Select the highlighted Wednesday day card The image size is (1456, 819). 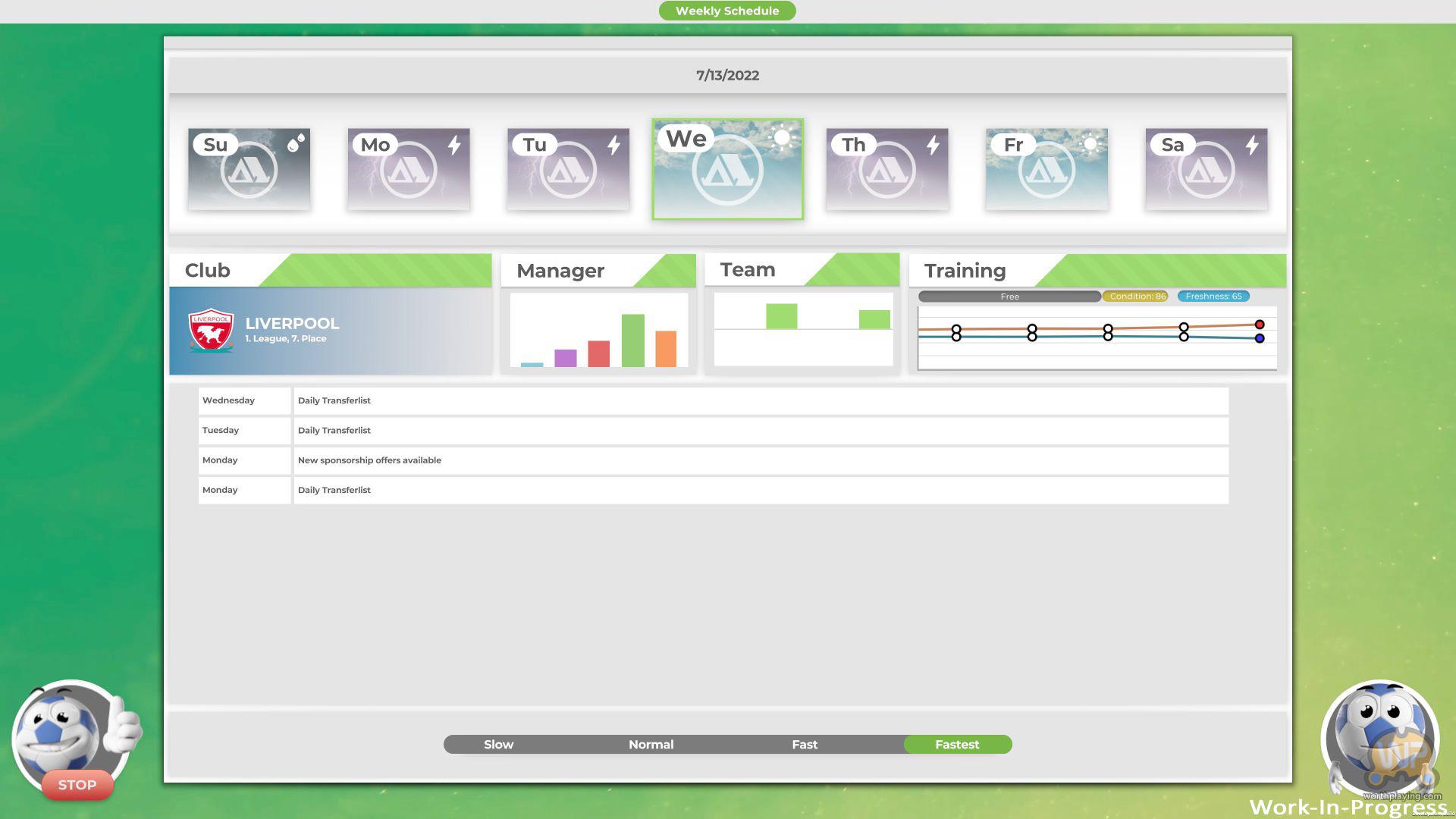(727, 169)
